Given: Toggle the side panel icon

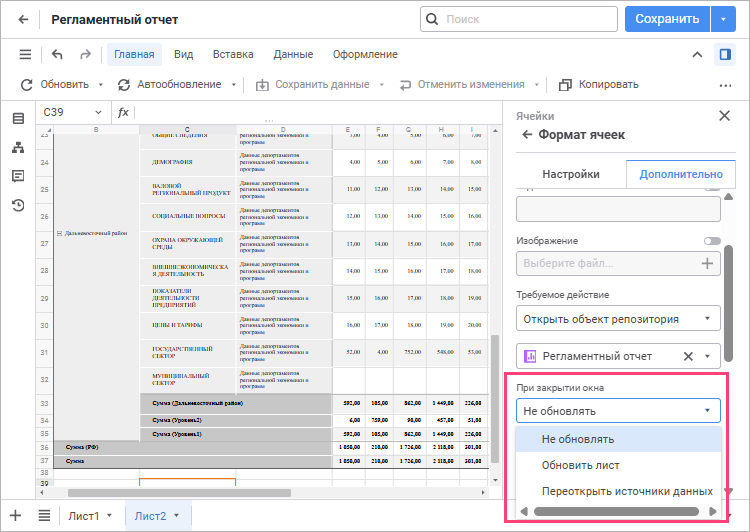Looking at the screenshot, I should [x=725, y=55].
